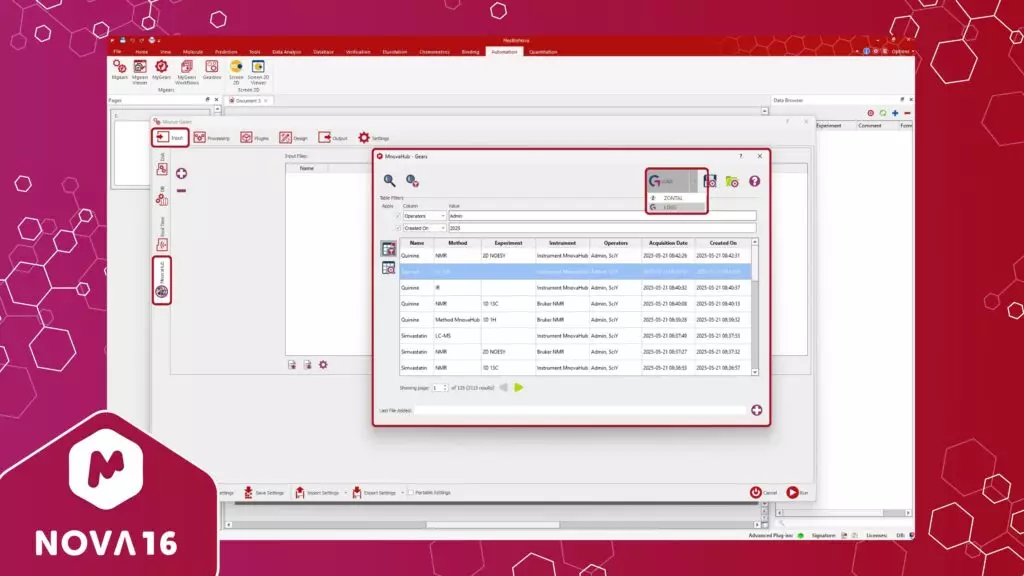This screenshot has width=1024, height=576.
Task: Switch to the Automation ribbon tab
Action: pyautogui.click(x=505, y=51)
